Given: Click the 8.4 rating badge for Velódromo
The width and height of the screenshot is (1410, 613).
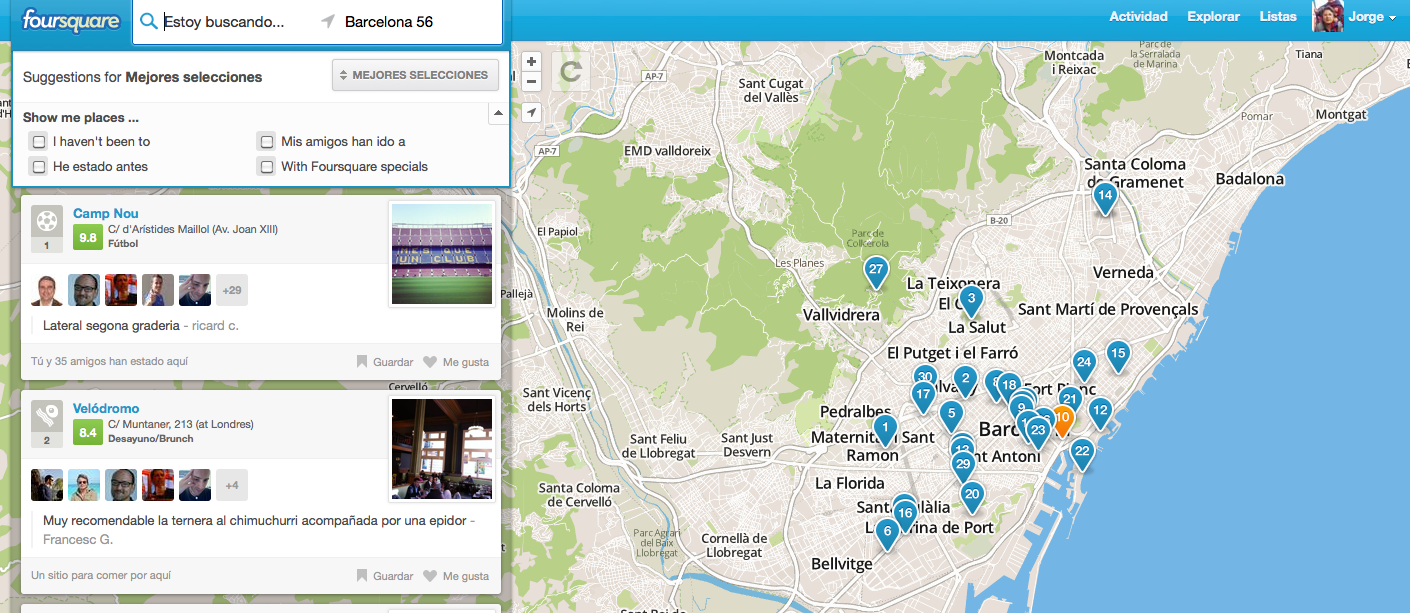Looking at the screenshot, I should pos(87,432).
